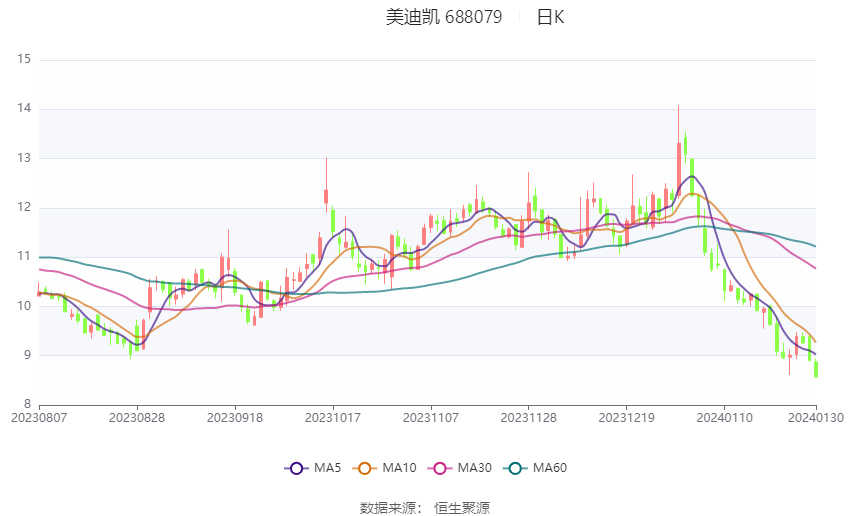Click the 数据来源: 恒生聚源 source text
The width and height of the screenshot is (850, 516).
pos(425,508)
